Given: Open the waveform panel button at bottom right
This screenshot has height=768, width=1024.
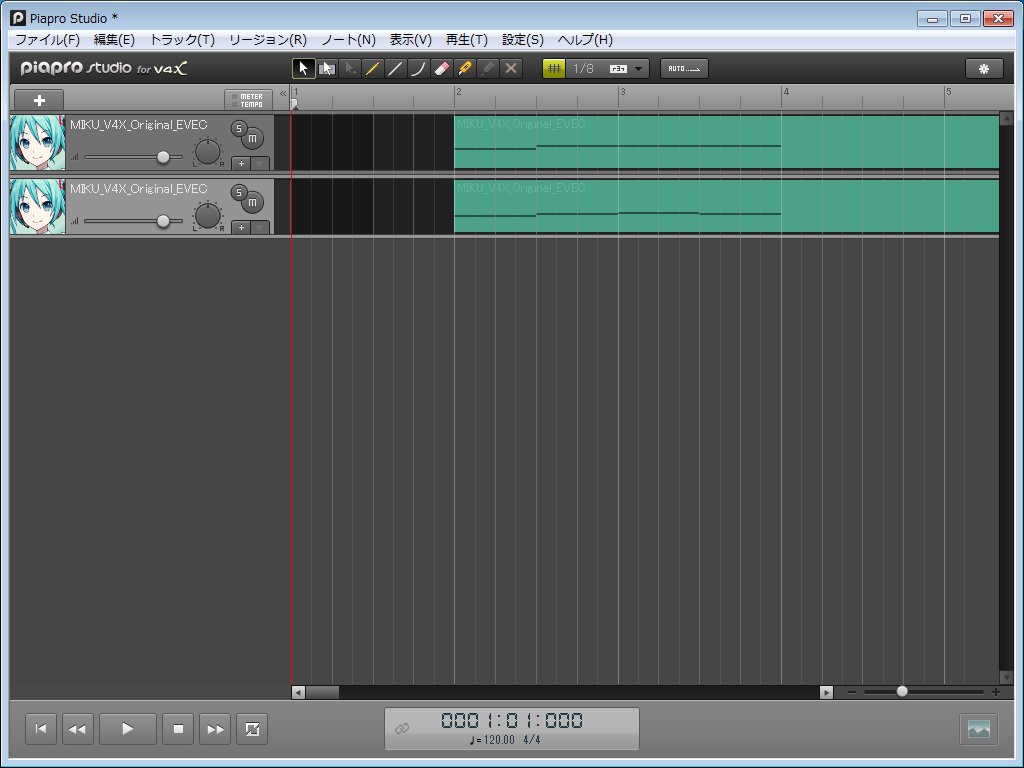Looking at the screenshot, I should click(978, 729).
